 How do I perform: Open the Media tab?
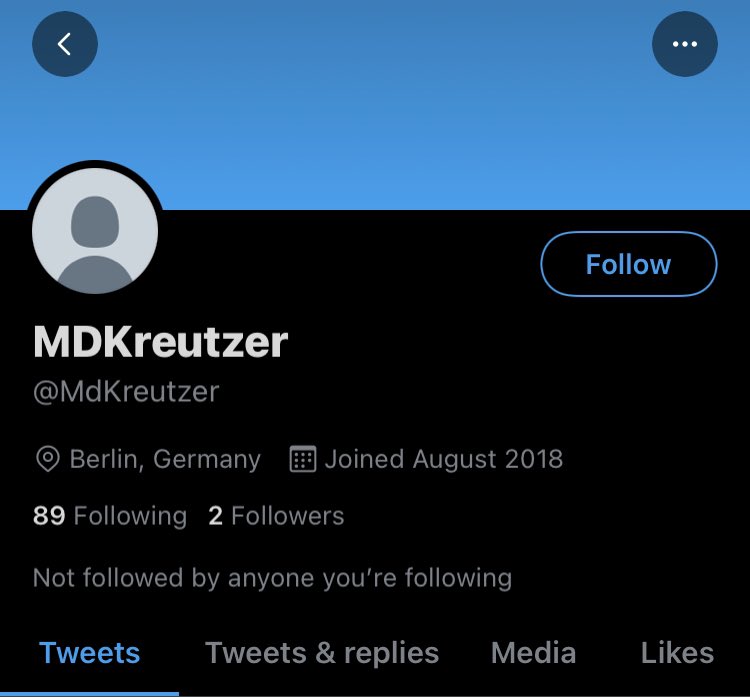point(533,653)
